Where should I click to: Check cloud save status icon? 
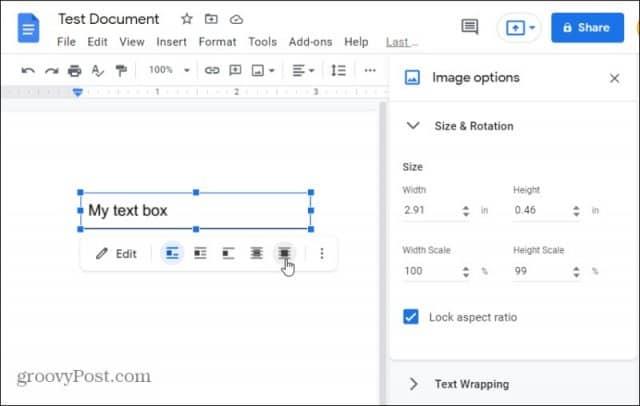click(236, 19)
